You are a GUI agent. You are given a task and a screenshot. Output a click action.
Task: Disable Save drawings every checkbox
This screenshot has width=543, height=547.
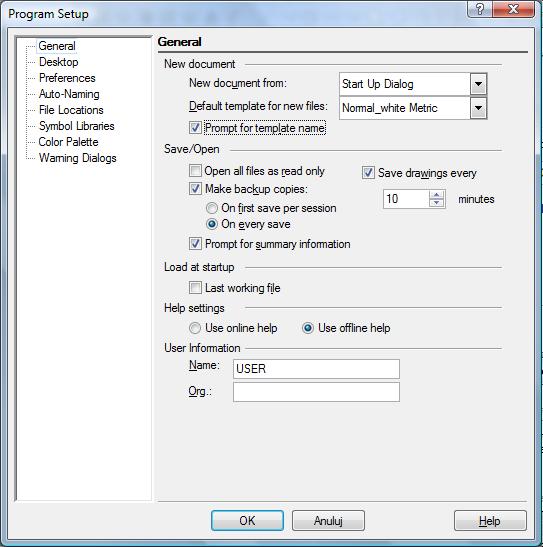tap(368, 173)
